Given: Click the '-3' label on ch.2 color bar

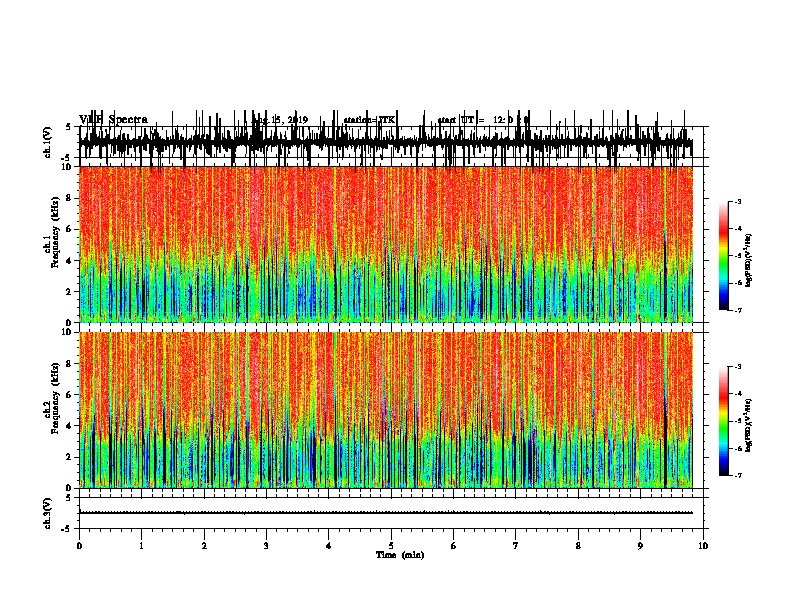Looking at the screenshot, I should (737, 367).
